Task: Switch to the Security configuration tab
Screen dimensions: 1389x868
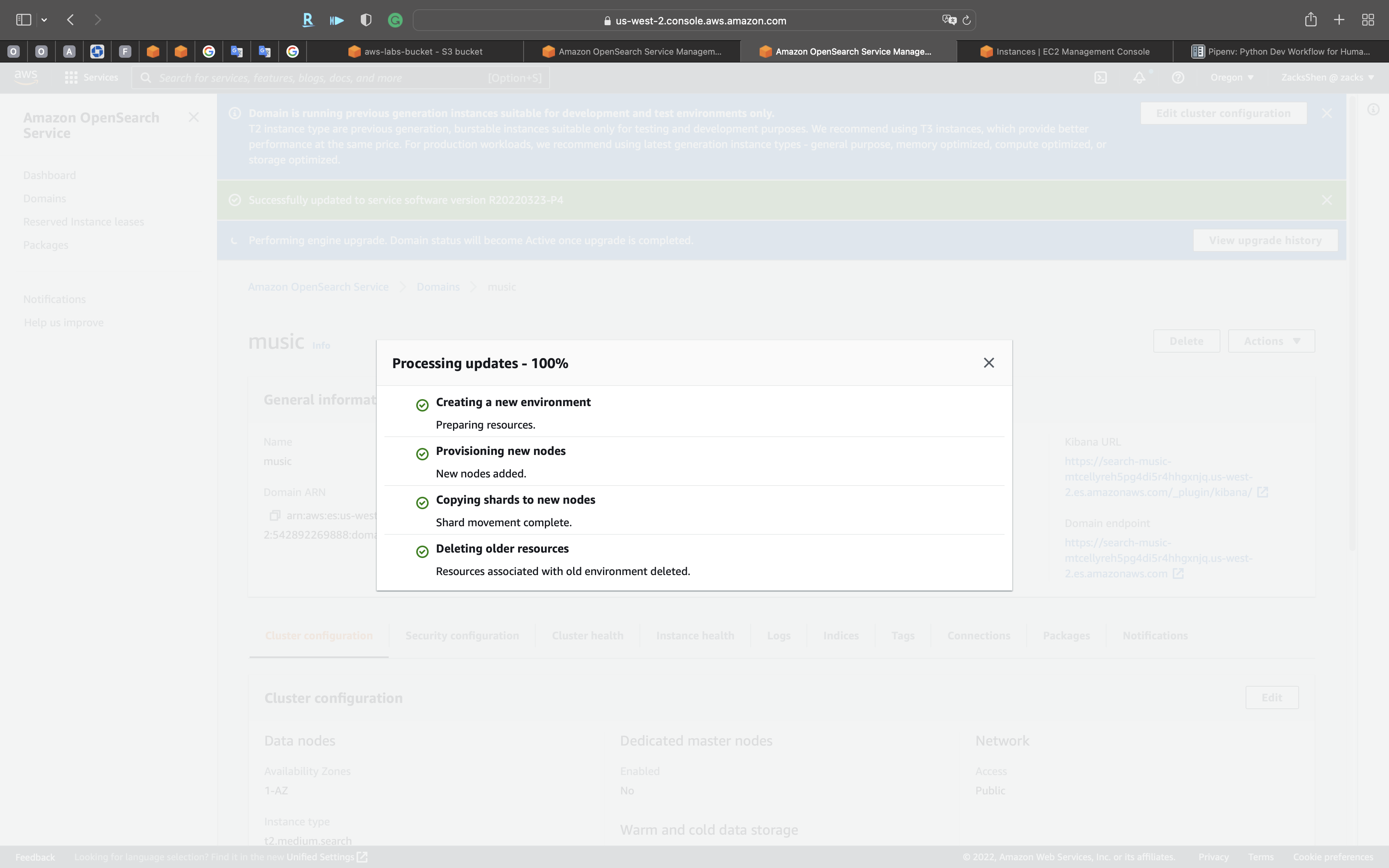Action: click(x=462, y=635)
